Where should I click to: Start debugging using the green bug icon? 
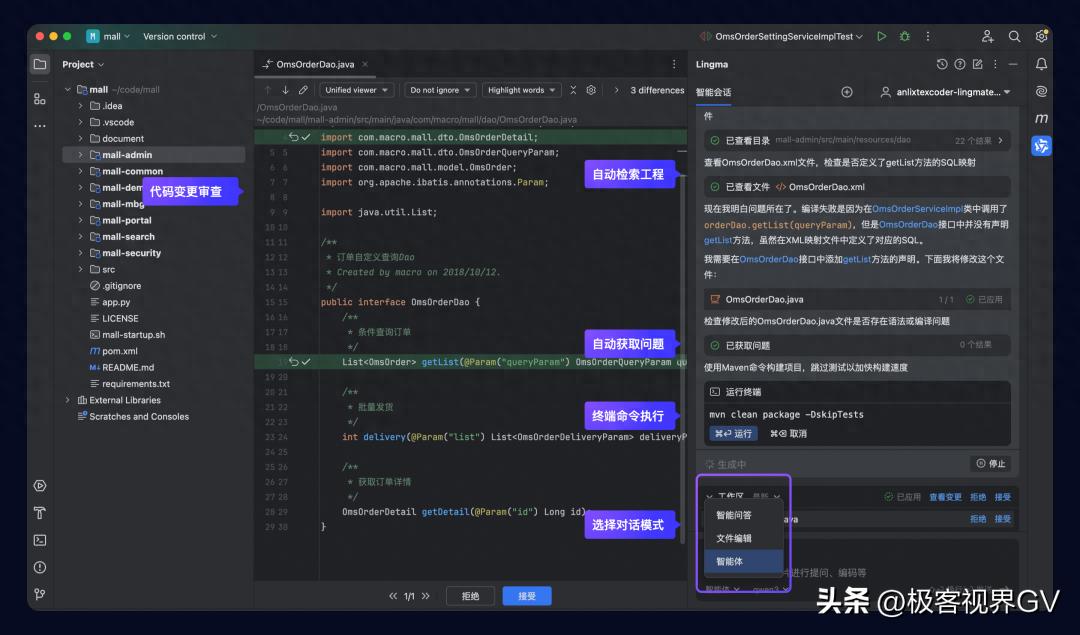[903, 36]
